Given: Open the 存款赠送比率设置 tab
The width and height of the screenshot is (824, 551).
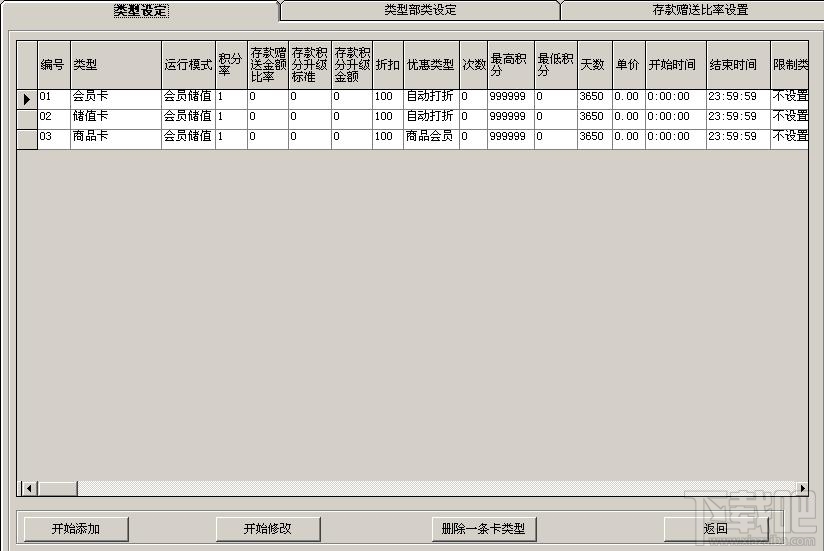Looking at the screenshot, I should click(700, 10).
